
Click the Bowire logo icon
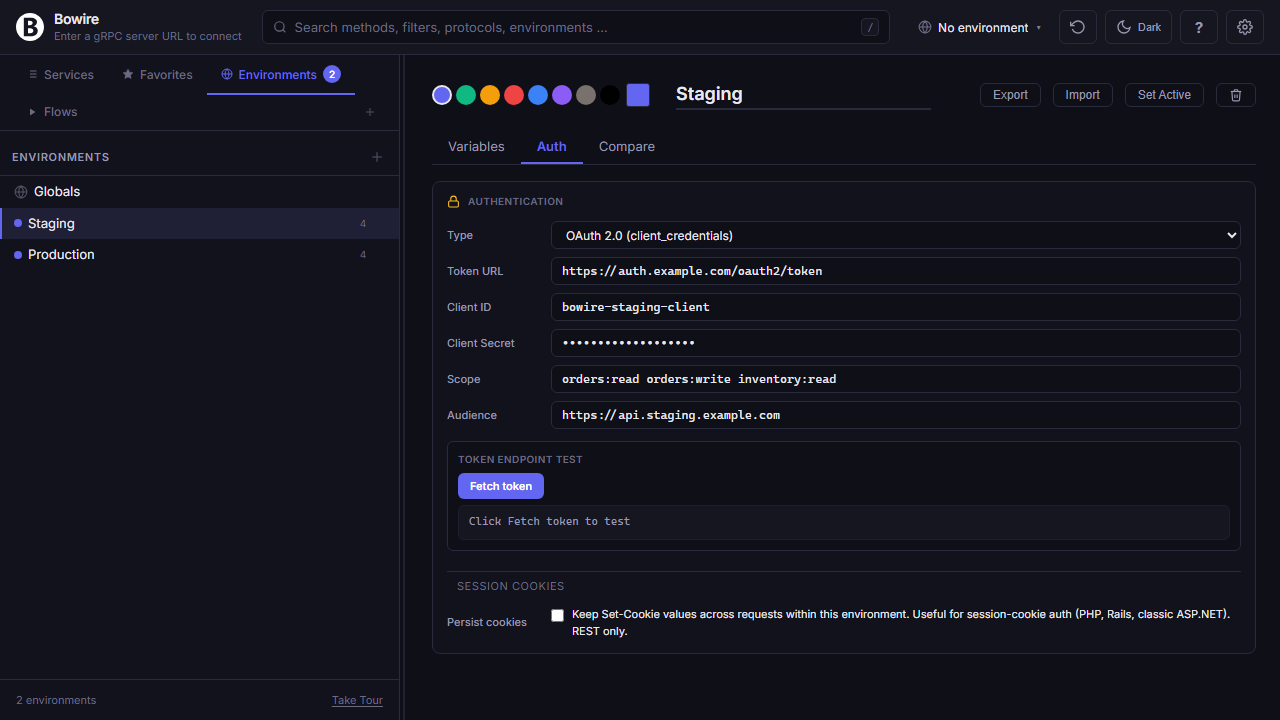tap(30, 28)
